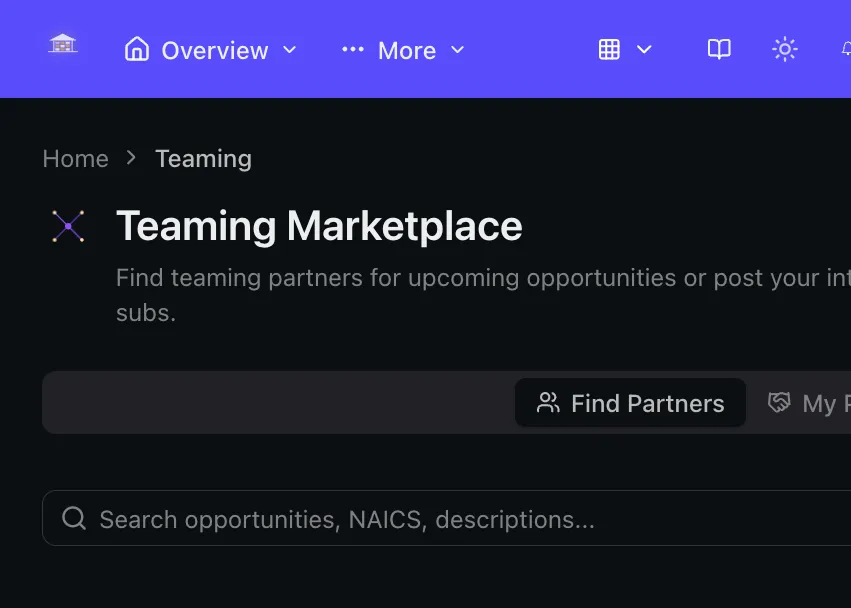Viewport: 851px width, 608px height.
Task: Go to Home breadcrumb link
Action: (x=75, y=159)
